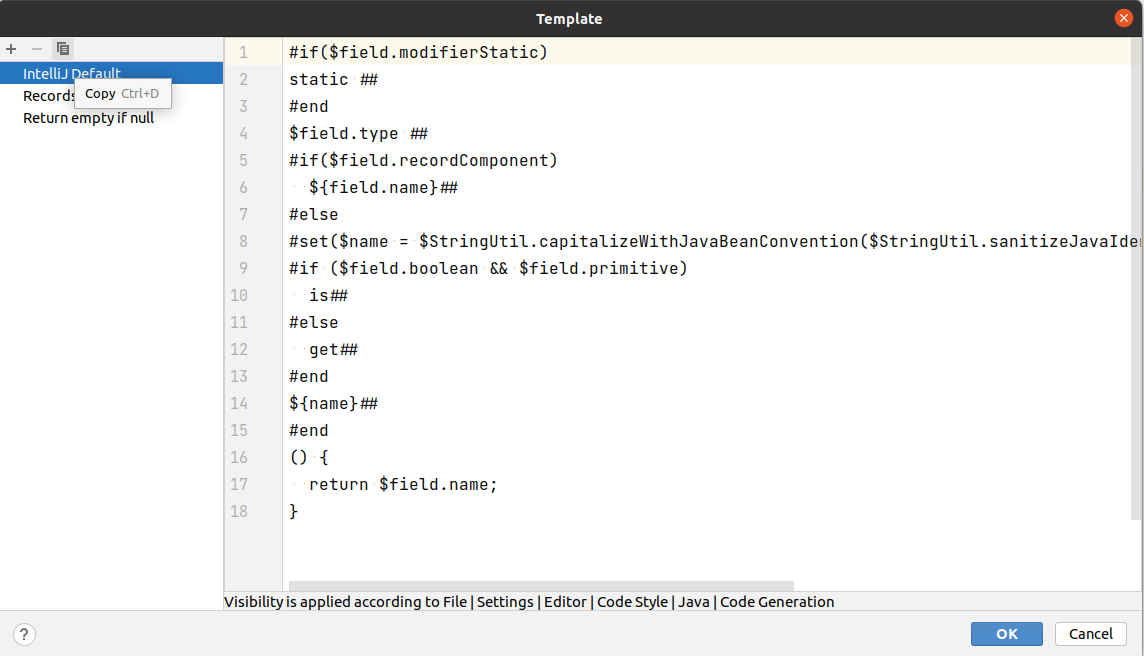The height and width of the screenshot is (656, 1144).
Task: Duplicate the template via the copy toolbar icon
Action: [62, 48]
